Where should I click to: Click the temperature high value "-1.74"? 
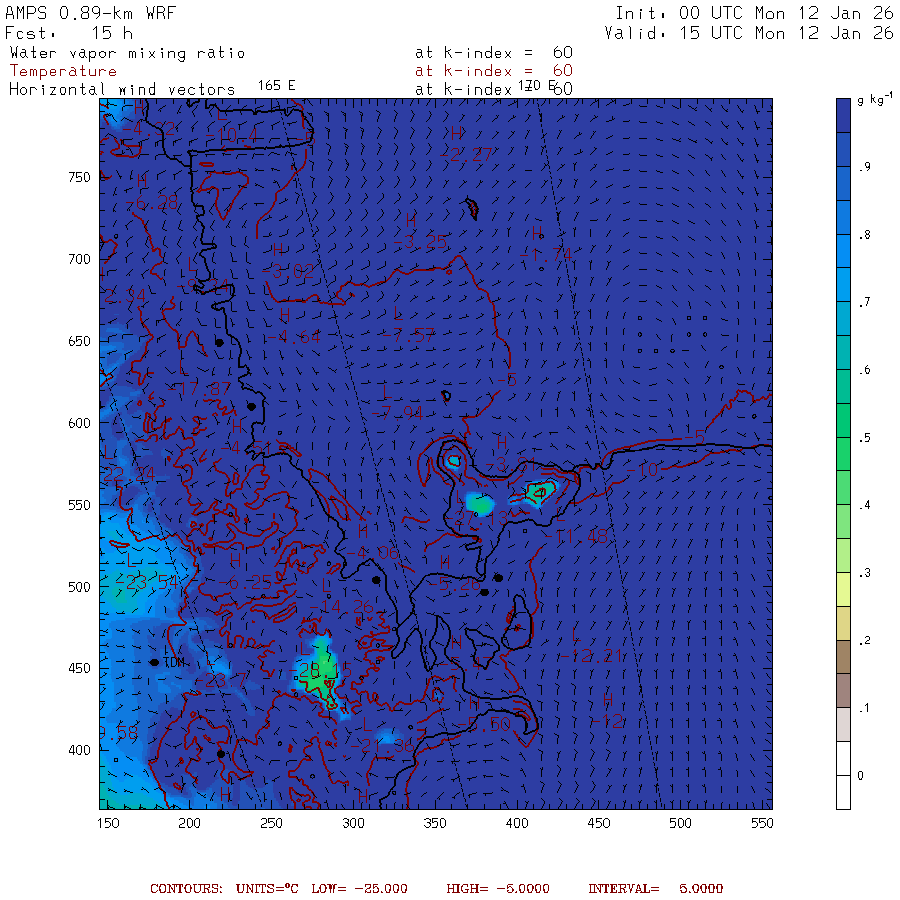[546, 254]
